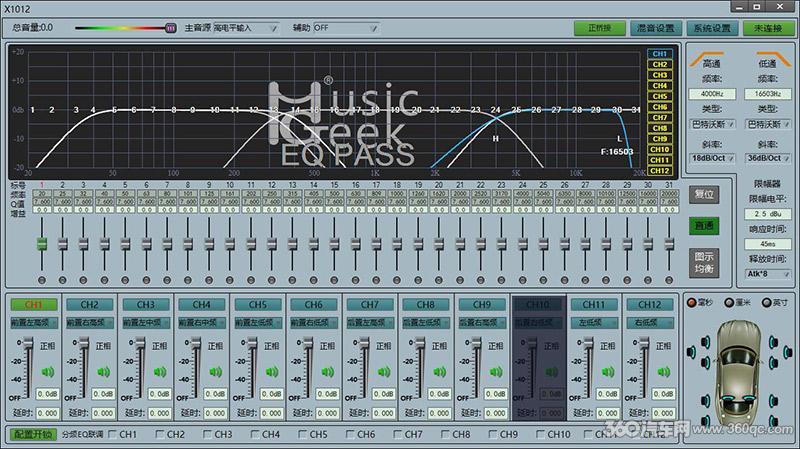This screenshot has width=800, height=449.
Task: Select the 厘米 delay unit radio button
Action: coord(729,303)
